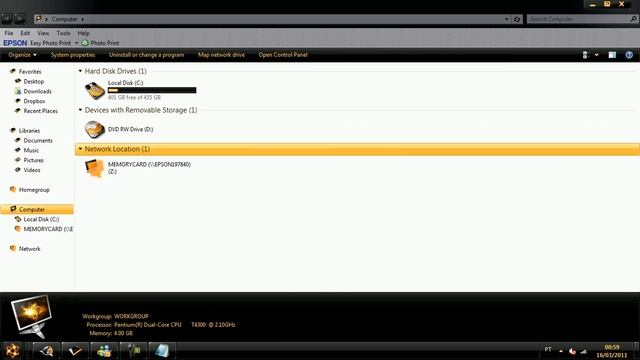Click the green Photo Print icon

(x=85, y=43)
